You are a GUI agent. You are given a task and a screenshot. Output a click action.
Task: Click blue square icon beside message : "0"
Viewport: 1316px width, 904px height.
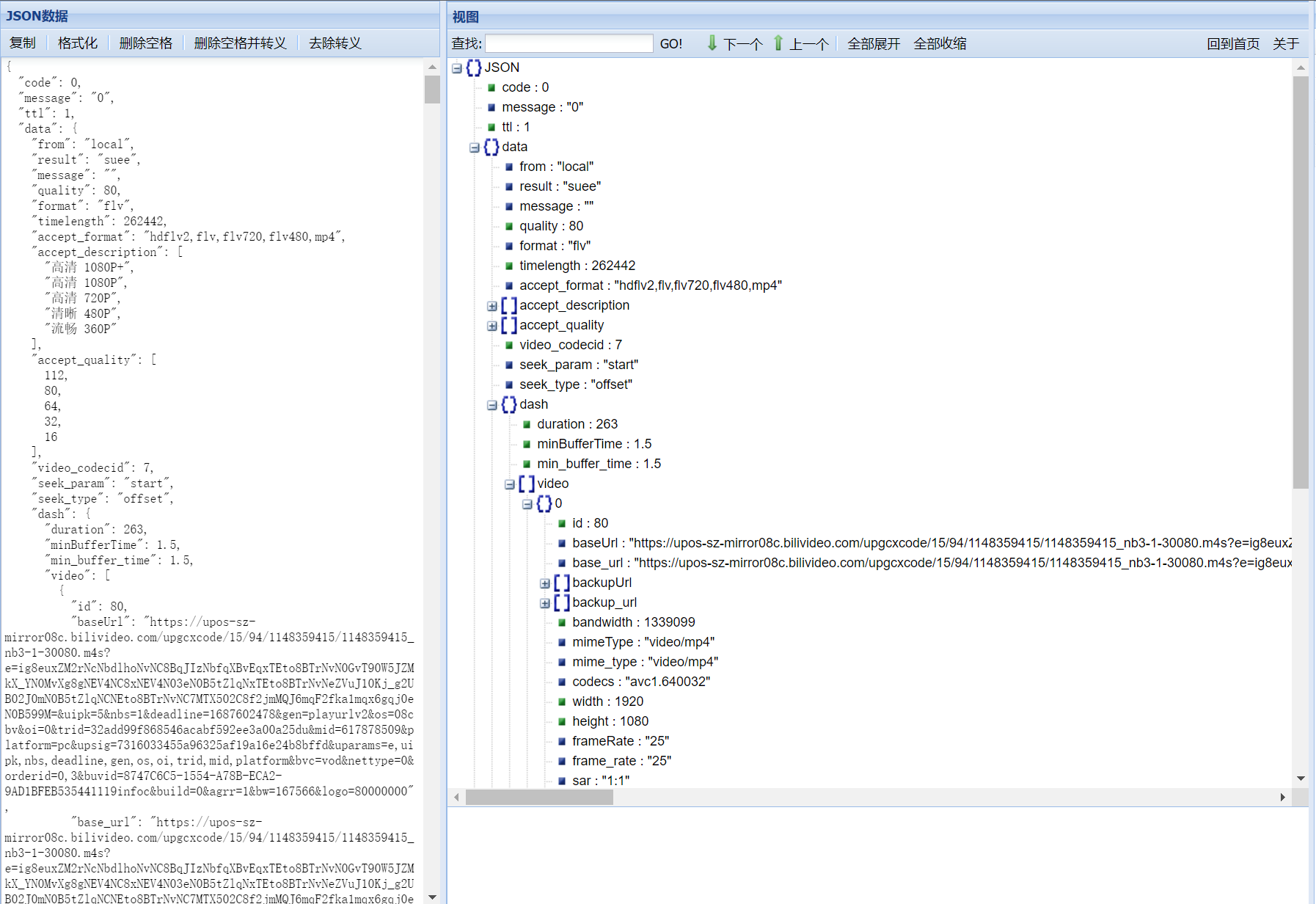[491, 108]
